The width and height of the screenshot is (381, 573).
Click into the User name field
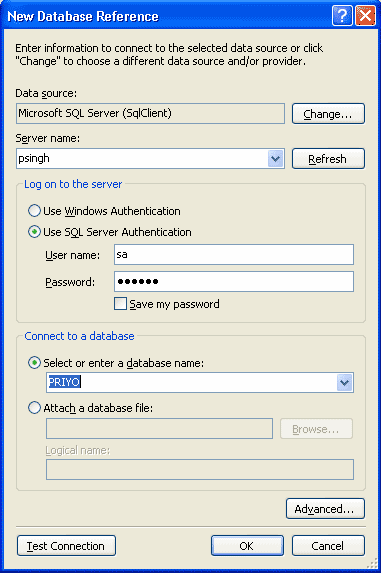[234, 254]
